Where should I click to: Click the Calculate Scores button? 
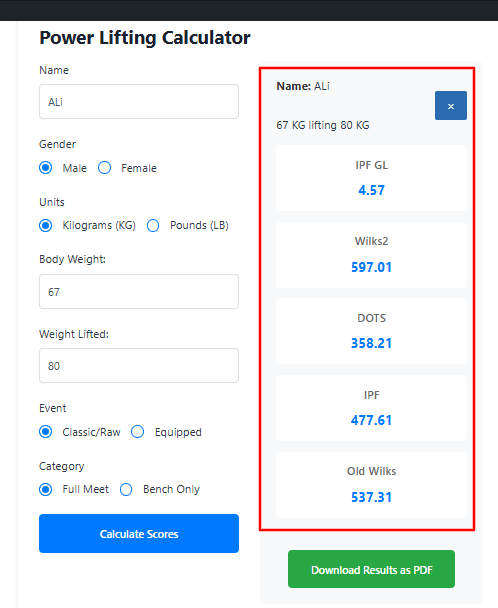[x=139, y=534]
